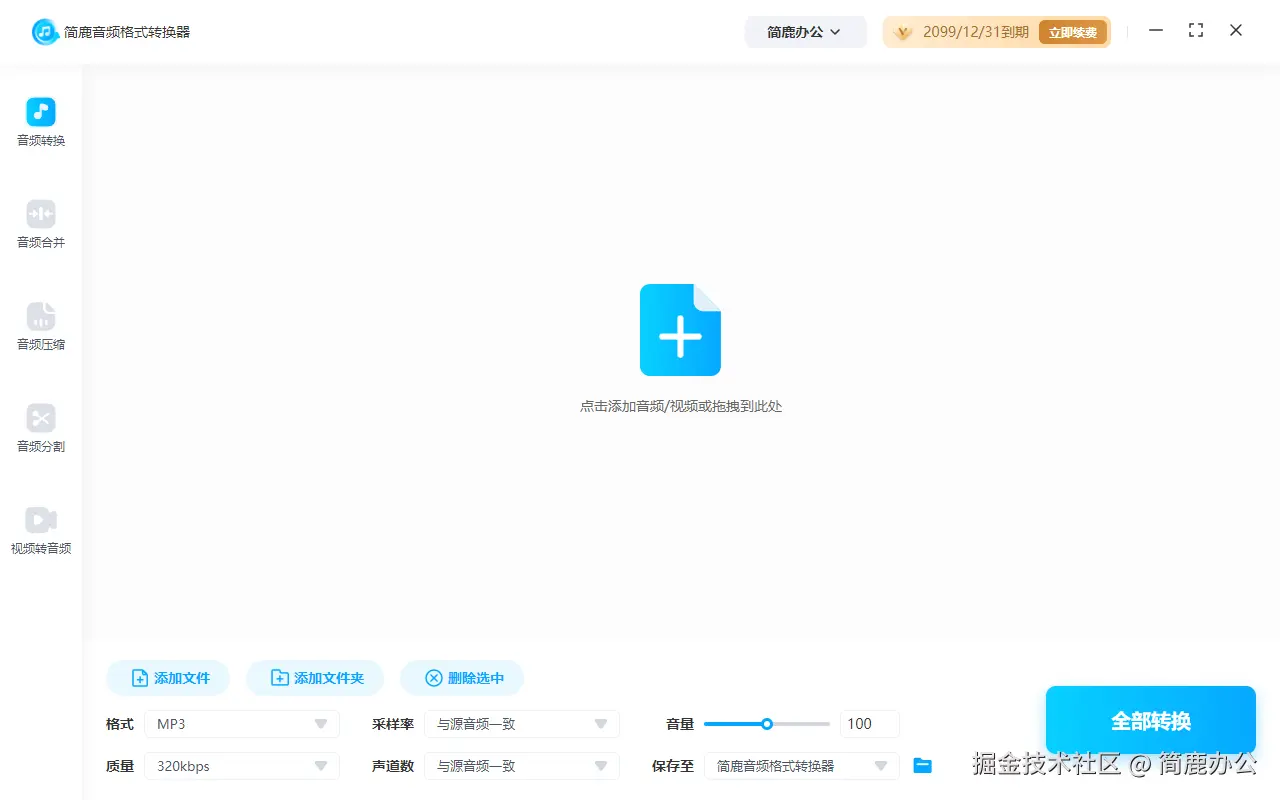Open the 格式 MP3 format dropdown
This screenshot has width=1280, height=800.
coord(241,723)
